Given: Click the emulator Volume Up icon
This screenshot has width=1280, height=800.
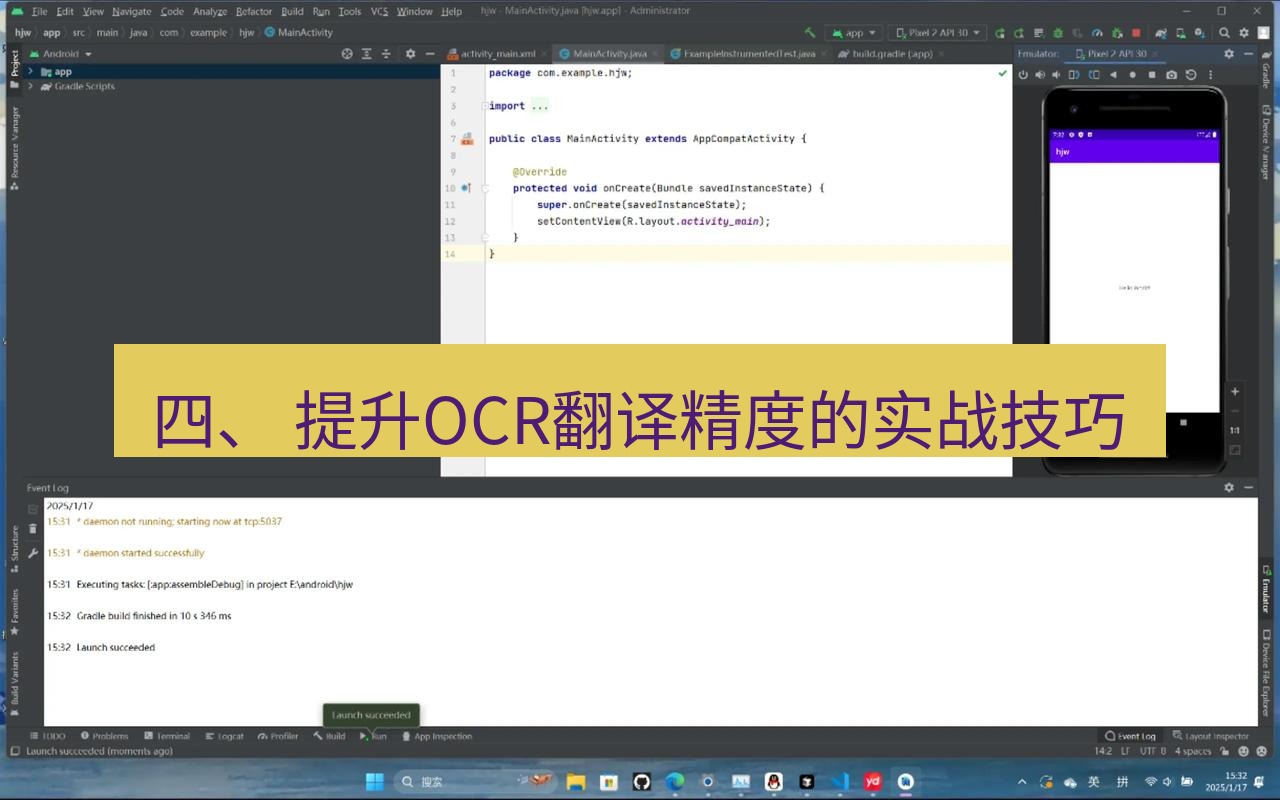Looking at the screenshot, I should [1040, 75].
